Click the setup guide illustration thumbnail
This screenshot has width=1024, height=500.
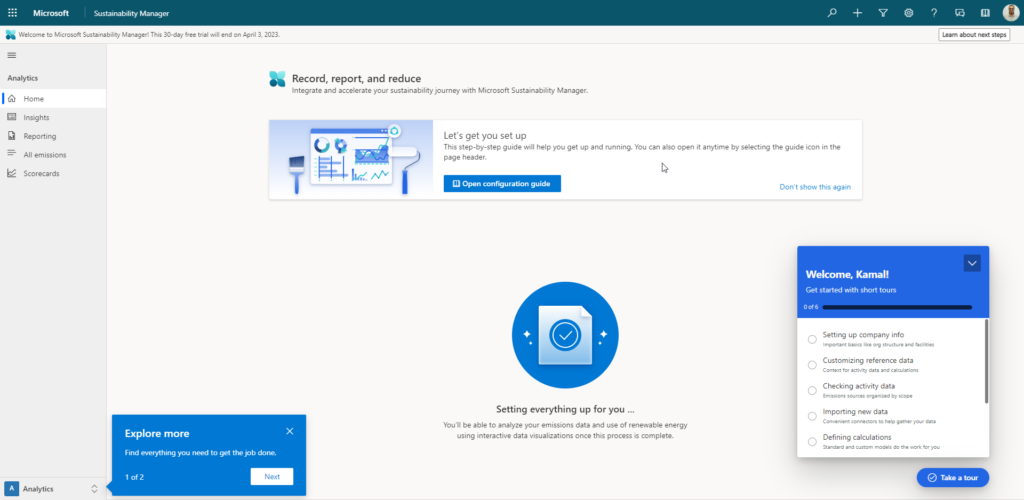point(351,159)
